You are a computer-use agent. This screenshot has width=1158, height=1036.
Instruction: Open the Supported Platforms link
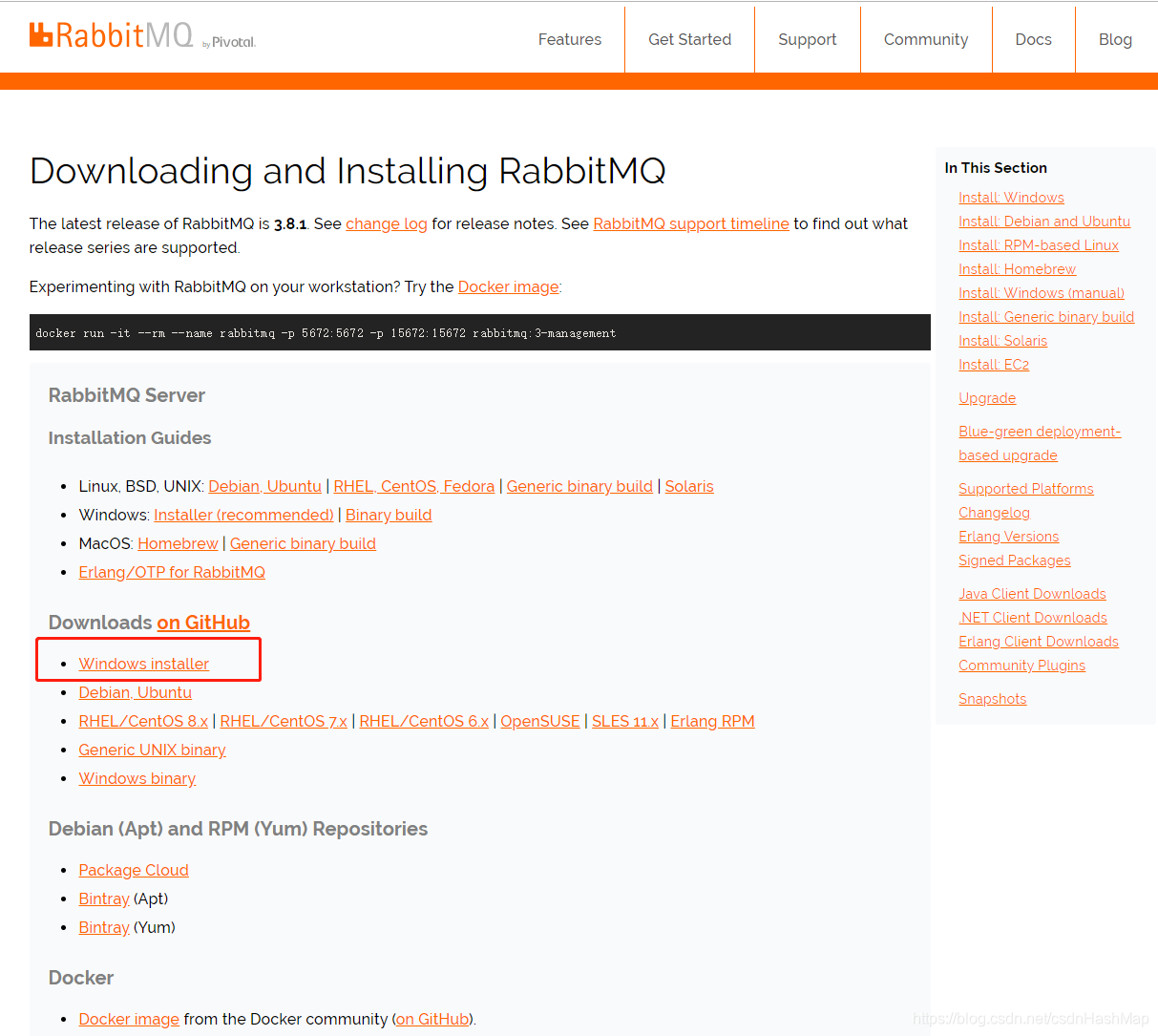coord(1026,489)
